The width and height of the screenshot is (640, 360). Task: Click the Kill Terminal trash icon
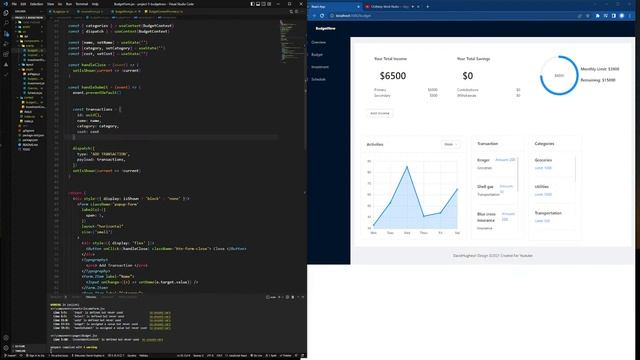coord(293,297)
